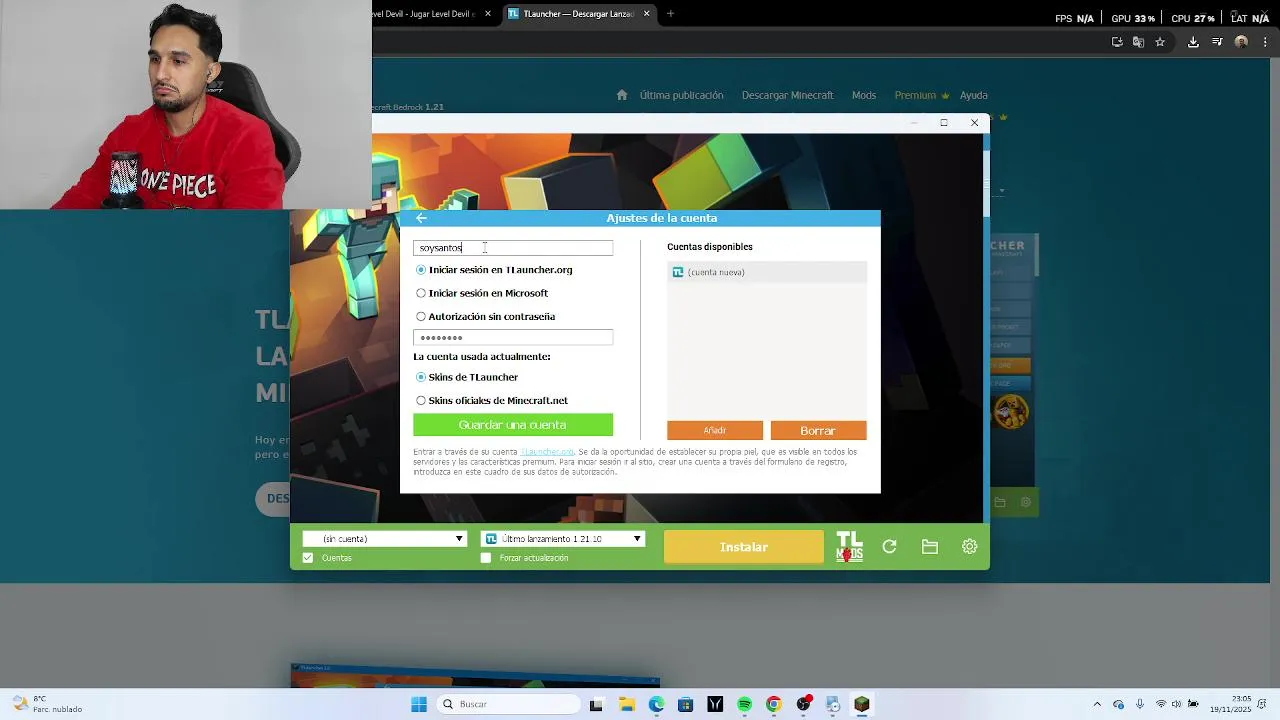Image resolution: width=1280 pixels, height=720 pixels.
Task: Open a new Chrome tab
Action: (670, 14)
